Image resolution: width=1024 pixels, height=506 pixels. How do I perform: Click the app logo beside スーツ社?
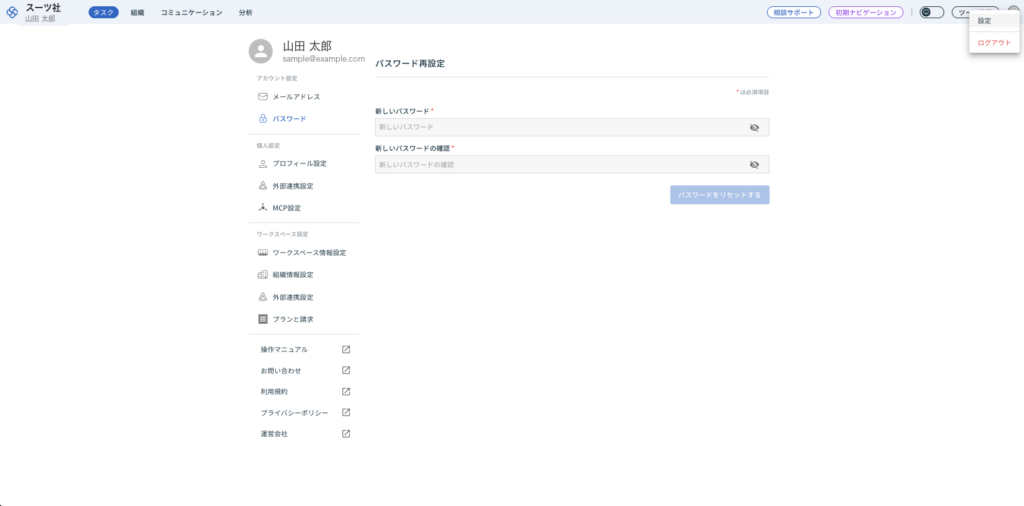(12, 12)
